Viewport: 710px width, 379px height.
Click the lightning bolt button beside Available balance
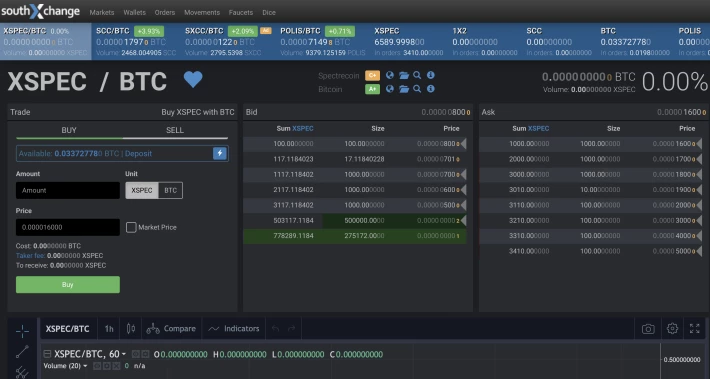tap(220, 153)
